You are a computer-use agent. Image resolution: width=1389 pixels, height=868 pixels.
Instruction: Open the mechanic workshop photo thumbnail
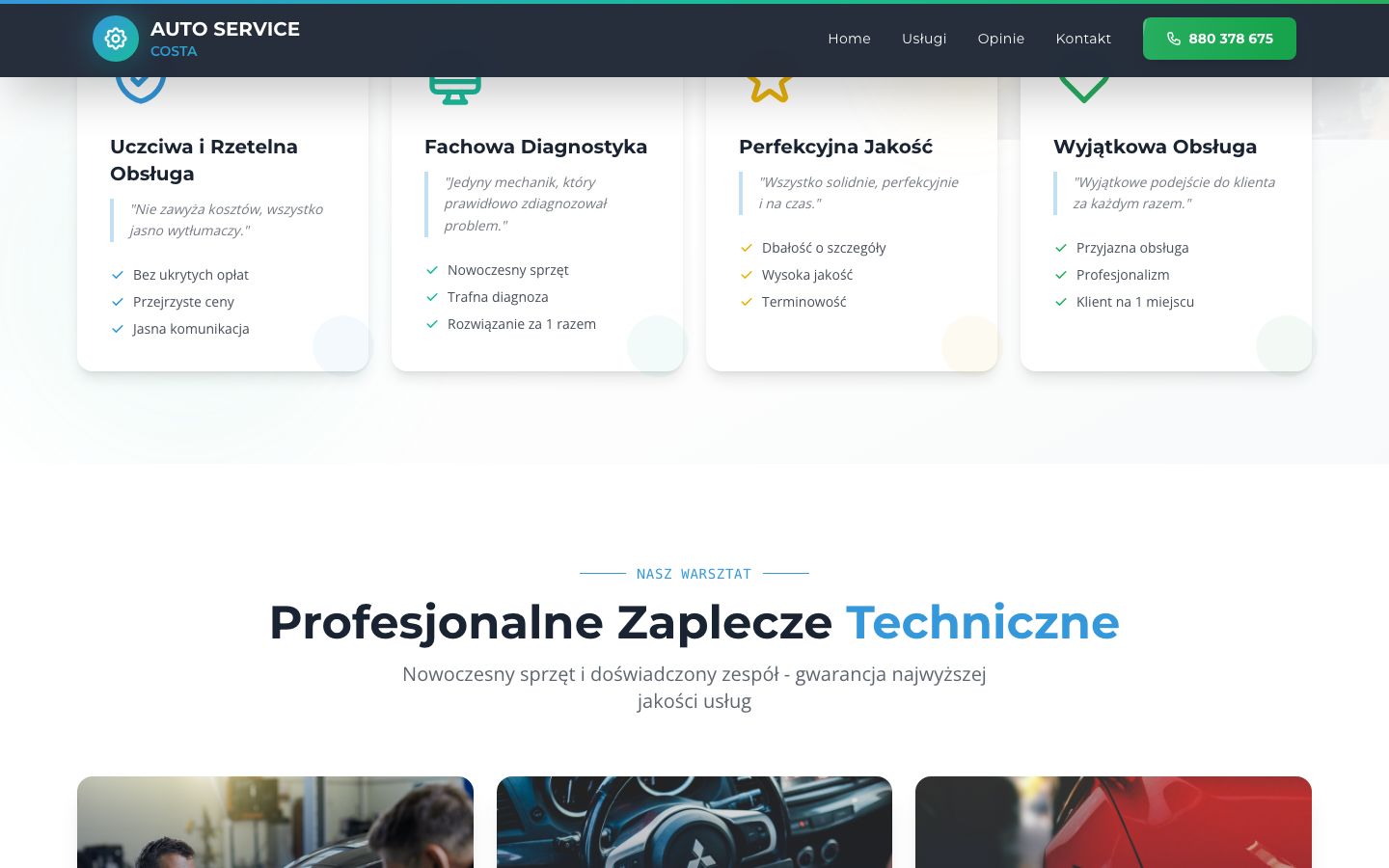275,822
